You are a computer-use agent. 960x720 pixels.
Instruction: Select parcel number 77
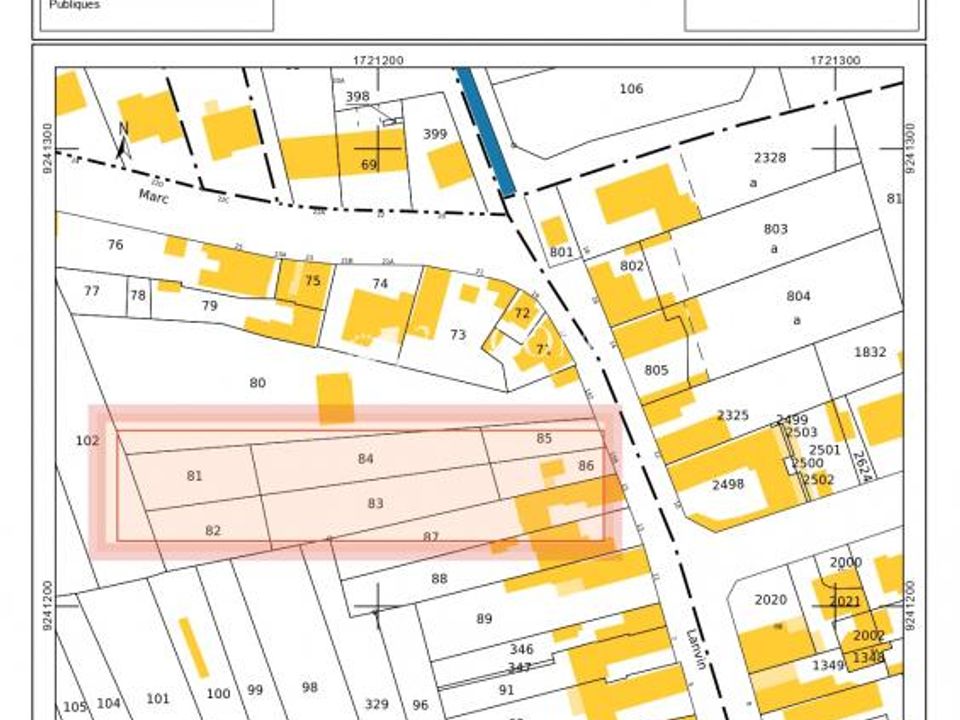[91, 291]
